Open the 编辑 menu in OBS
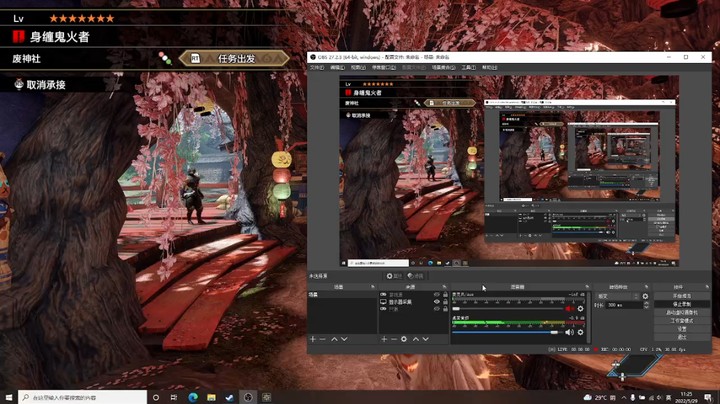Viewport: 720px width, 404px height. pyautogui.click(x=337, y=67)
